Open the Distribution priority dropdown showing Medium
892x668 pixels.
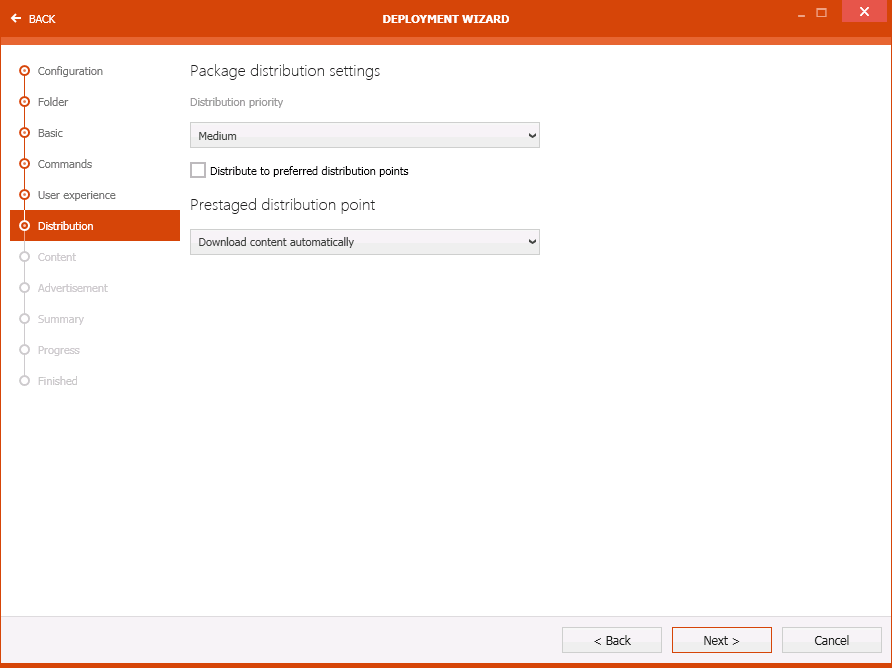click(364, 135)
